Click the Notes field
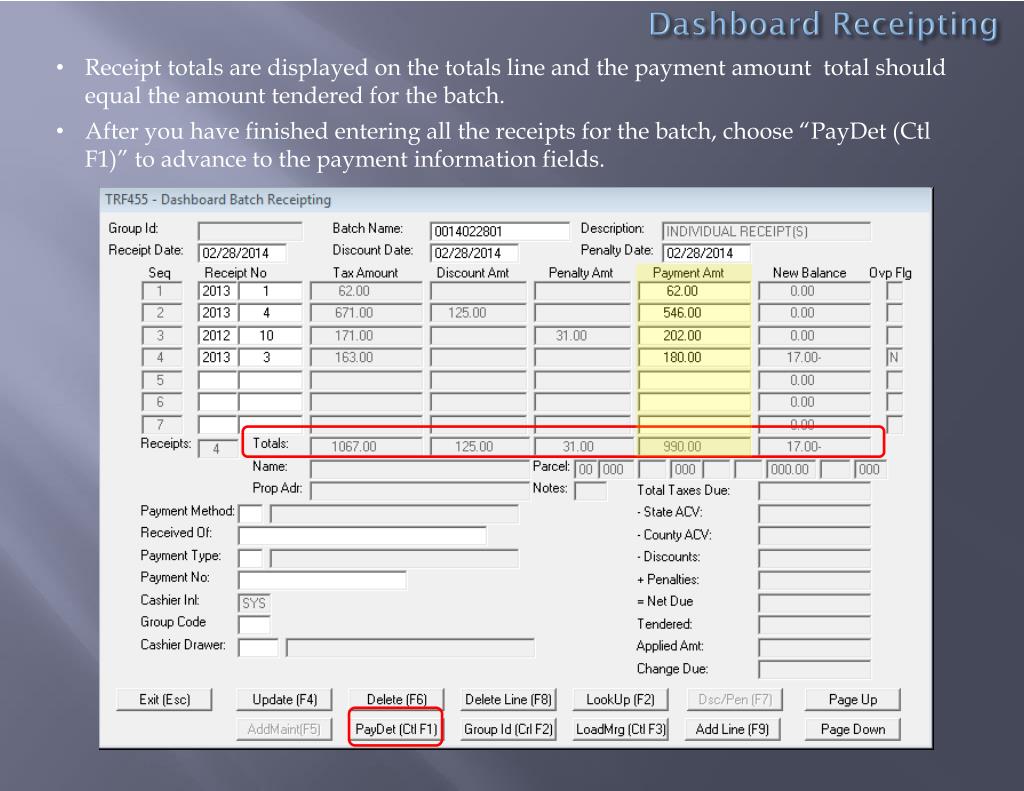The image size is (1024, 791). coord(590,491)
